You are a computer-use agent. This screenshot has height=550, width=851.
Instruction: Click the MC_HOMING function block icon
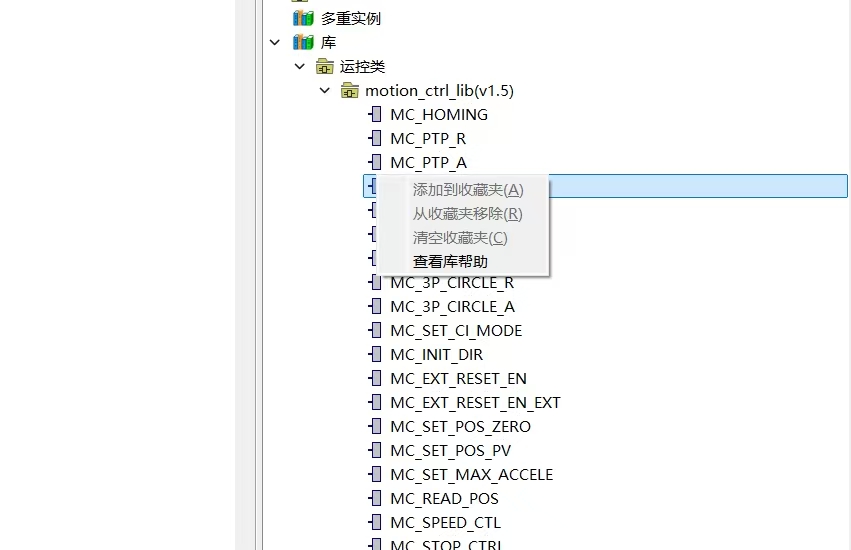374,114
